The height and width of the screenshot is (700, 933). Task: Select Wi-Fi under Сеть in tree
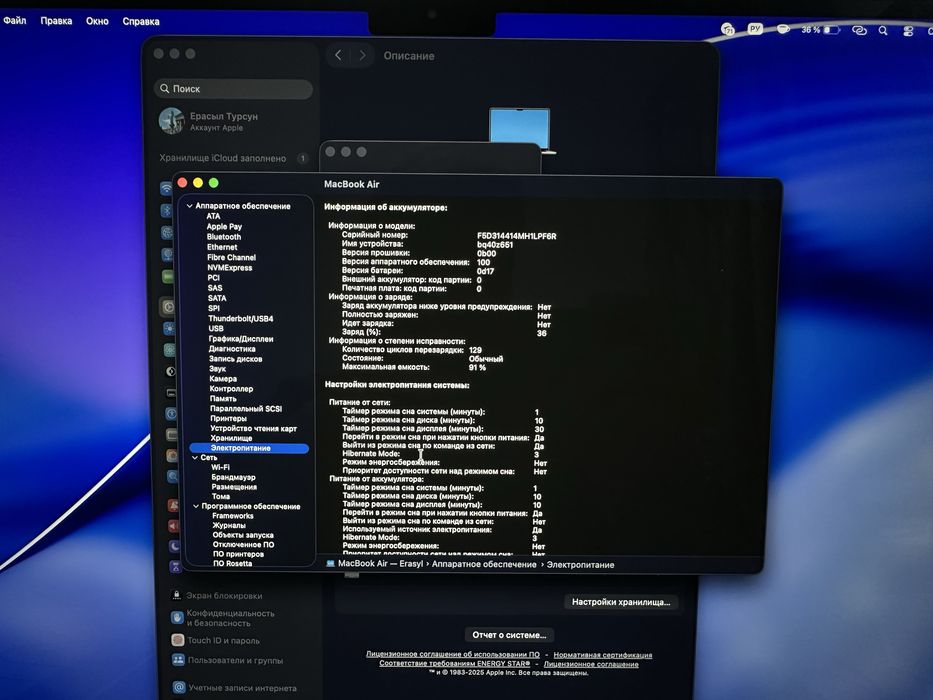(220, 467)
